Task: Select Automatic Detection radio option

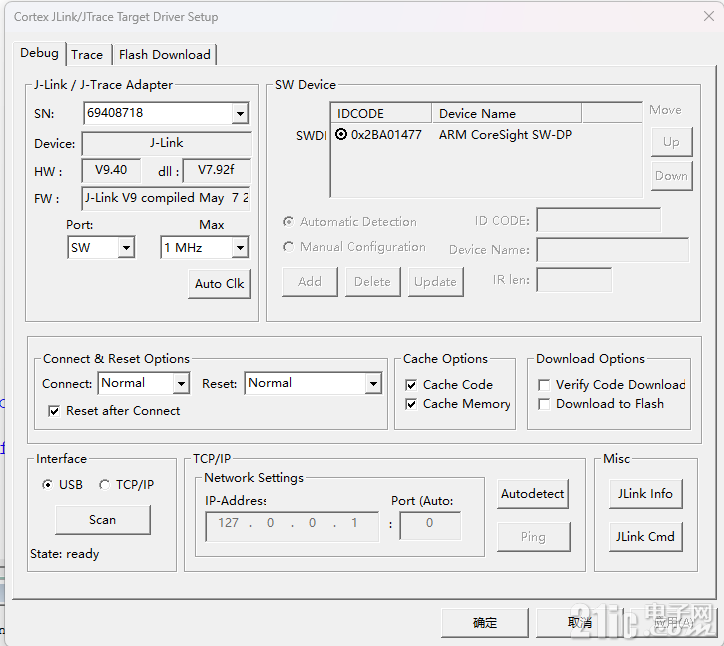Action: click(289, 222)
